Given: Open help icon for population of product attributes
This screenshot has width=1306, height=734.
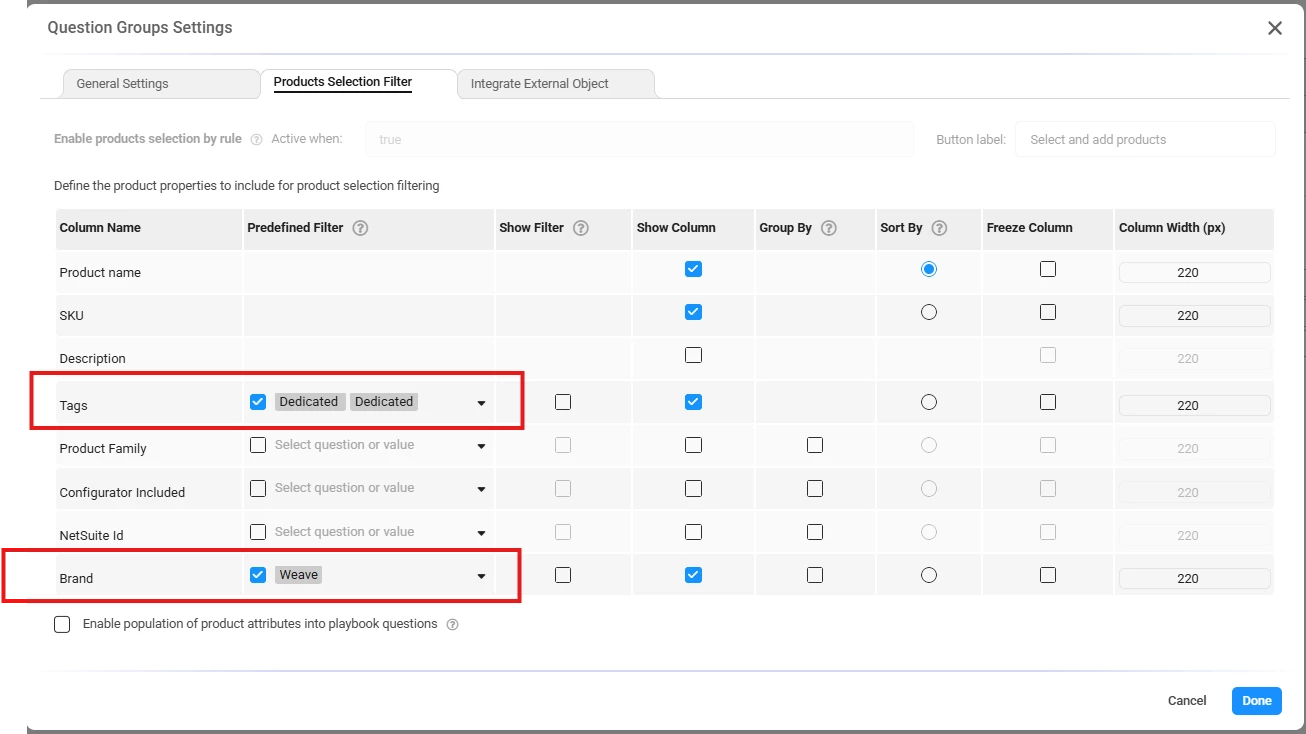Looking at the screenshot, I should coord(452,625).
